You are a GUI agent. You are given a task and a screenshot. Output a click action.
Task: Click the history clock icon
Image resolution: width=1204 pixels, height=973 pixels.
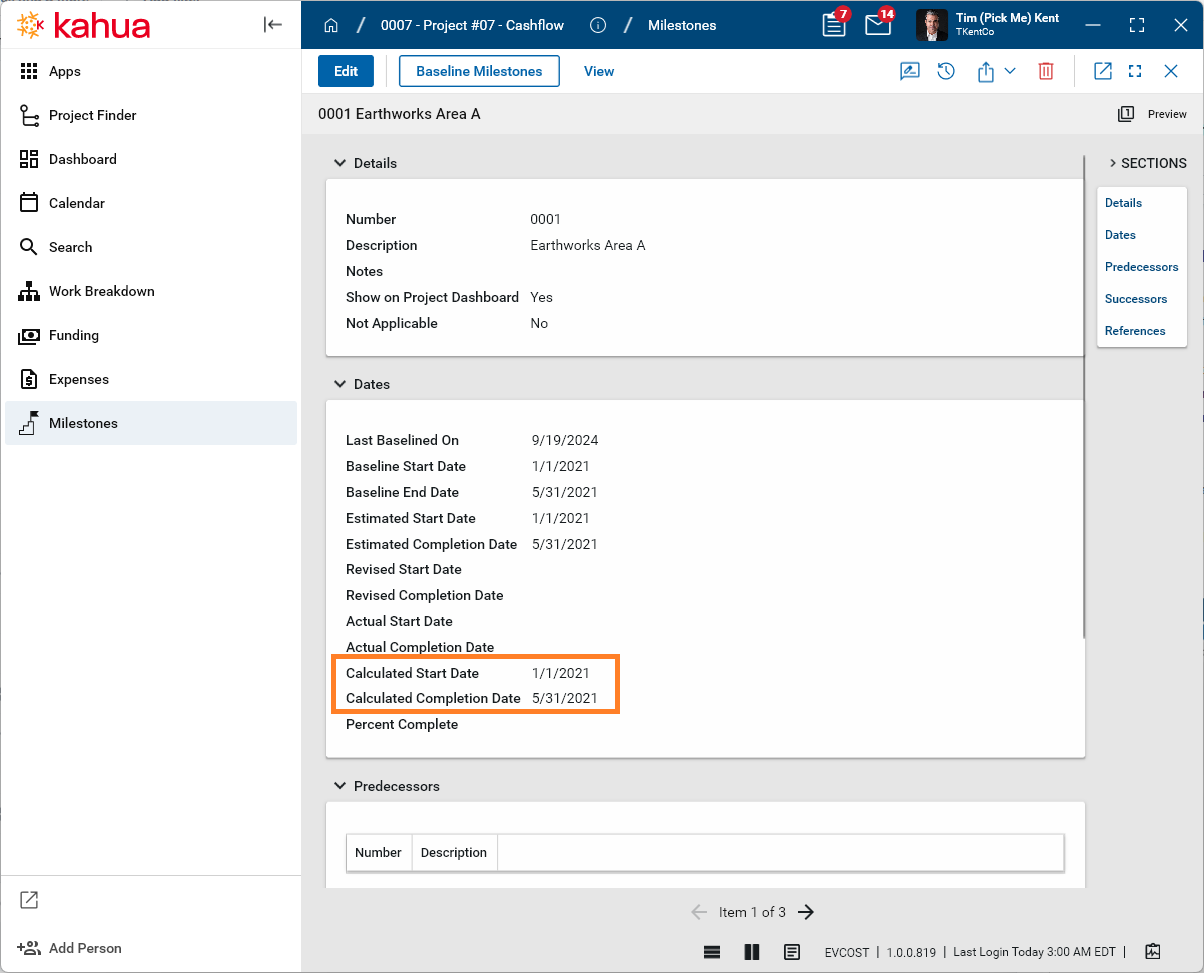[x=946, y=71]
